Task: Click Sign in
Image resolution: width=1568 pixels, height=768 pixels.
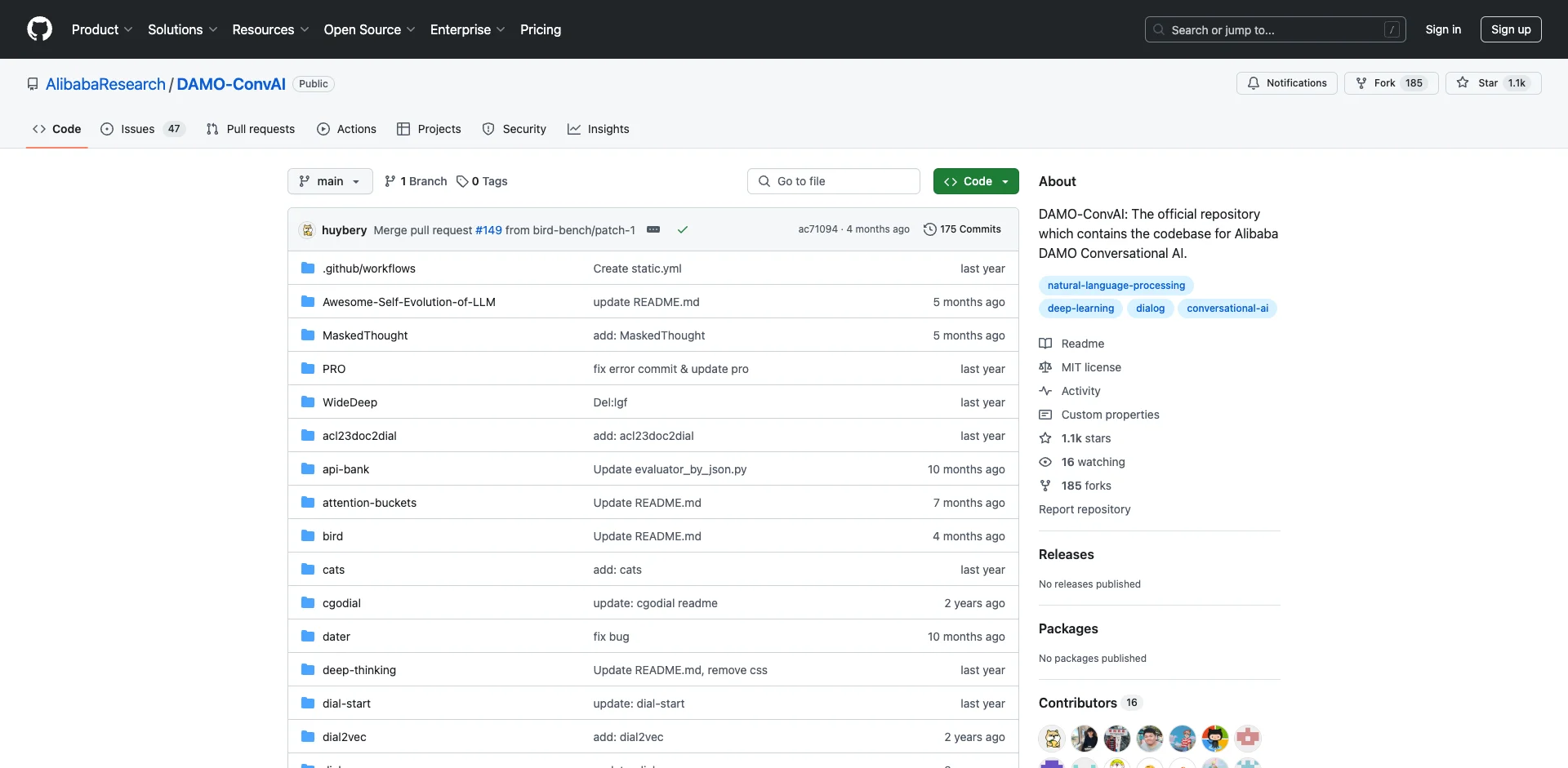Action: [1443, 29]
